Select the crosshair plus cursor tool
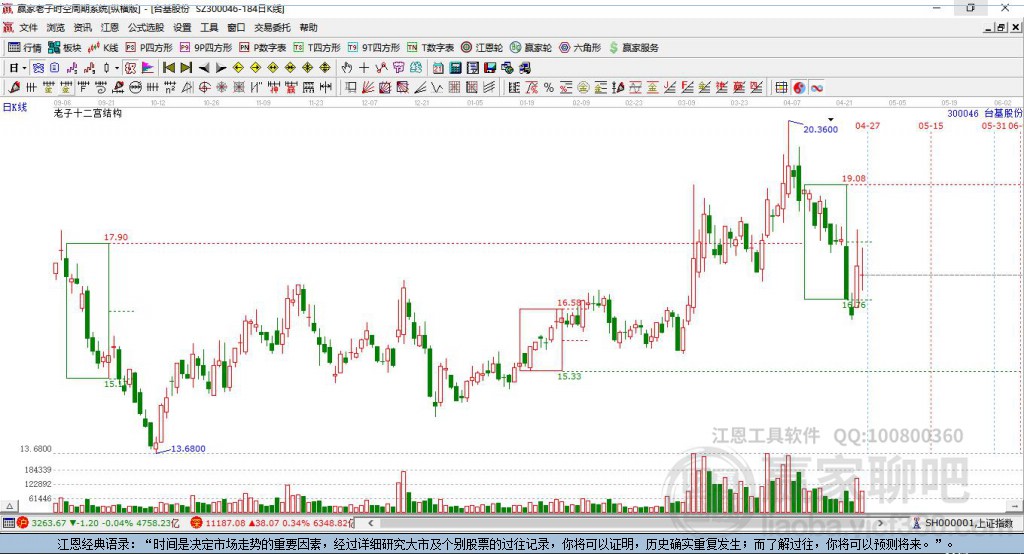 click(364, 68)
